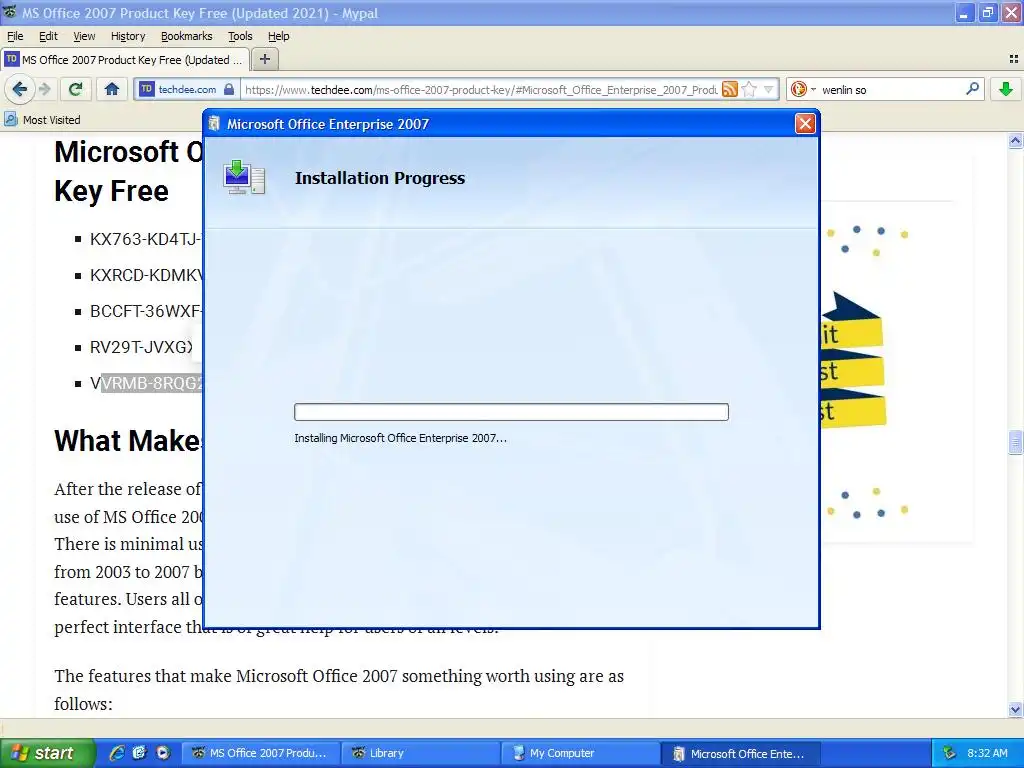Viewport: 1024px width, 768px height.
Task: Click the installer icon in dialog title bar
Action: (214, 124)
